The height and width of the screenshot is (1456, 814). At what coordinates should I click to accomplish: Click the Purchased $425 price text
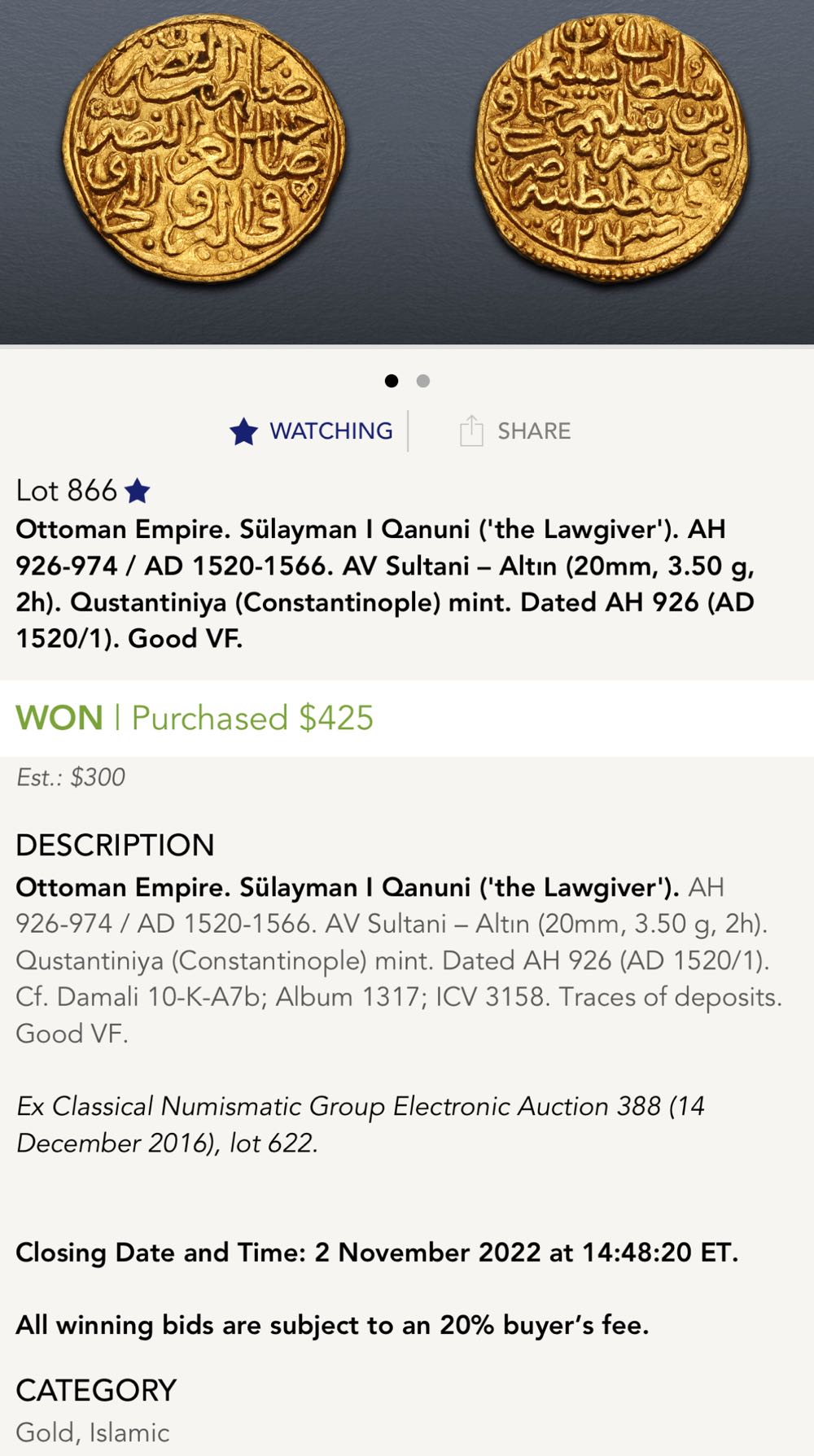point(252,719)
